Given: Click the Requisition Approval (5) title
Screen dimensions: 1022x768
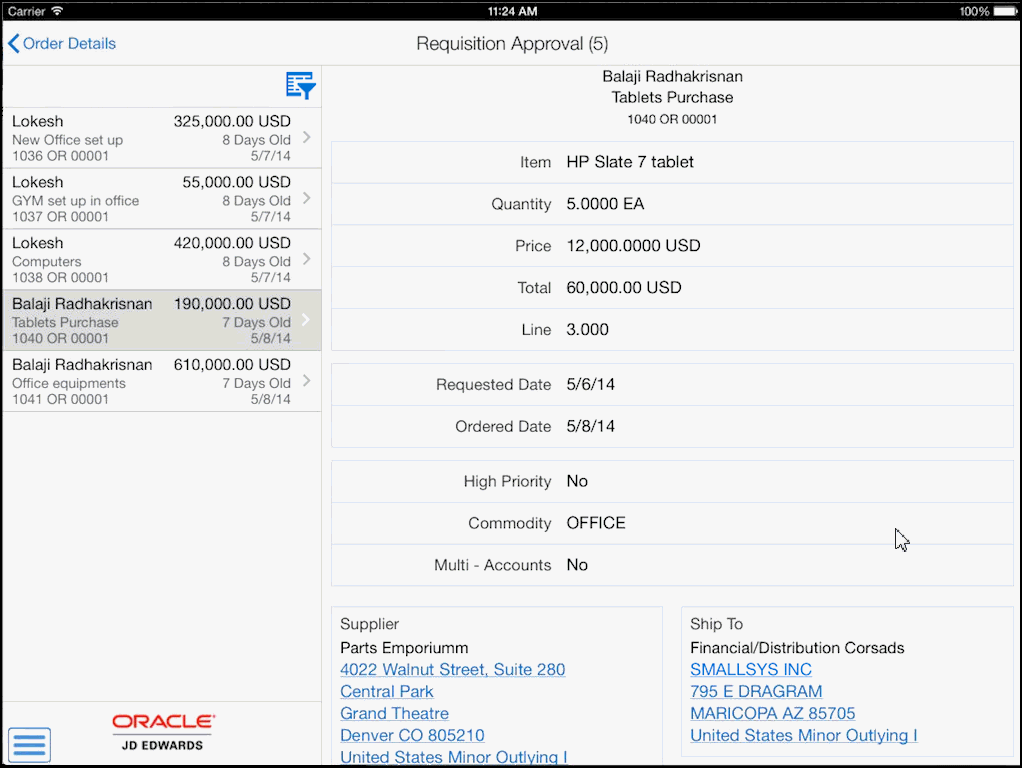Looking at the screenshot, I should [512, 44].
